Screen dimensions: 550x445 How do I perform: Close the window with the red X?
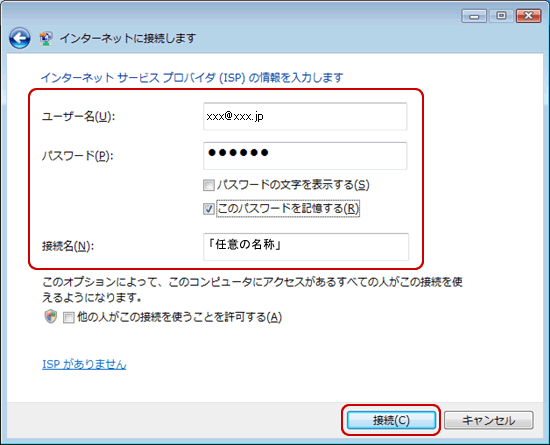point(528,16)
